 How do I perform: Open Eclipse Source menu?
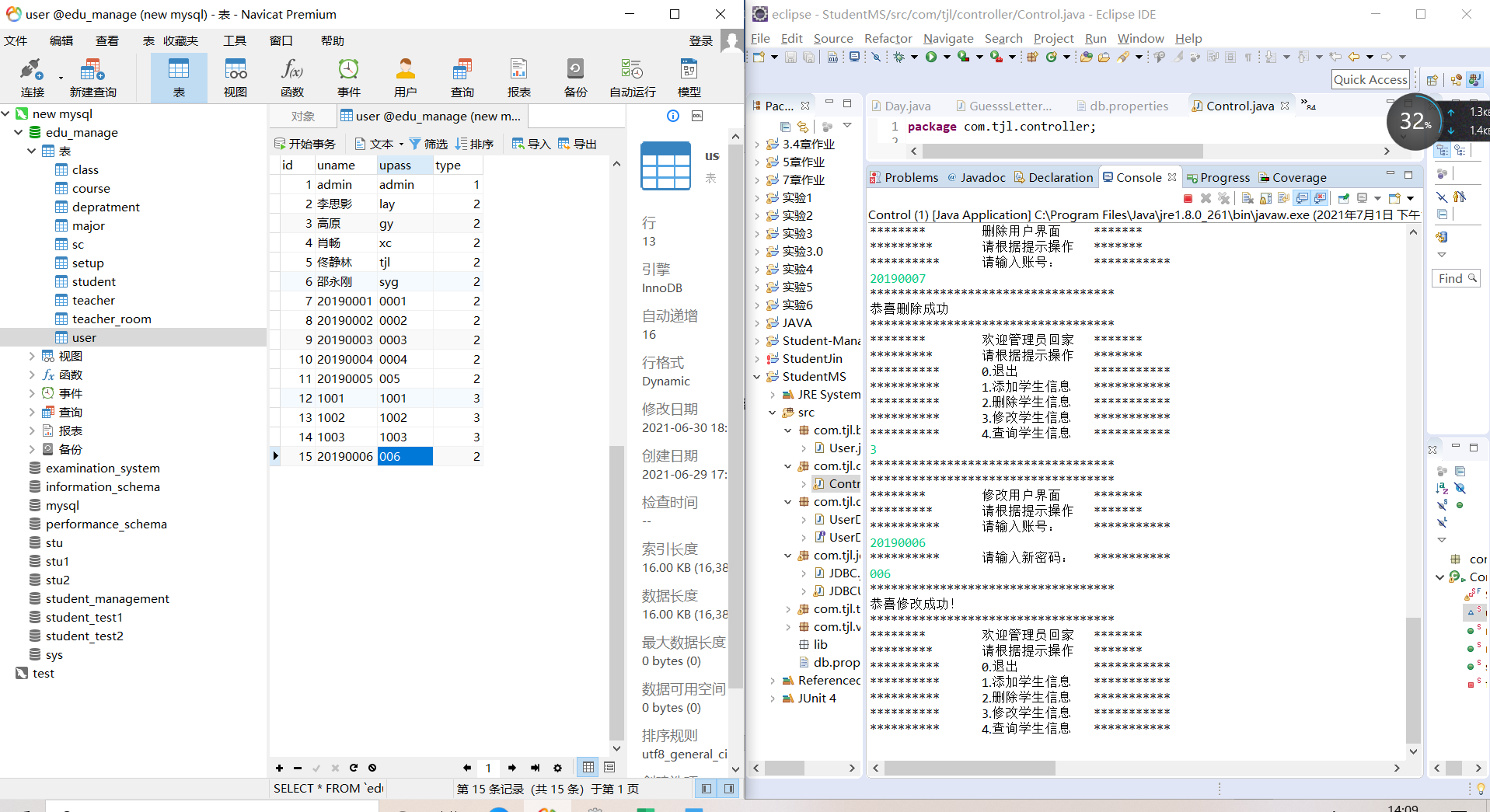click(833, 38)
